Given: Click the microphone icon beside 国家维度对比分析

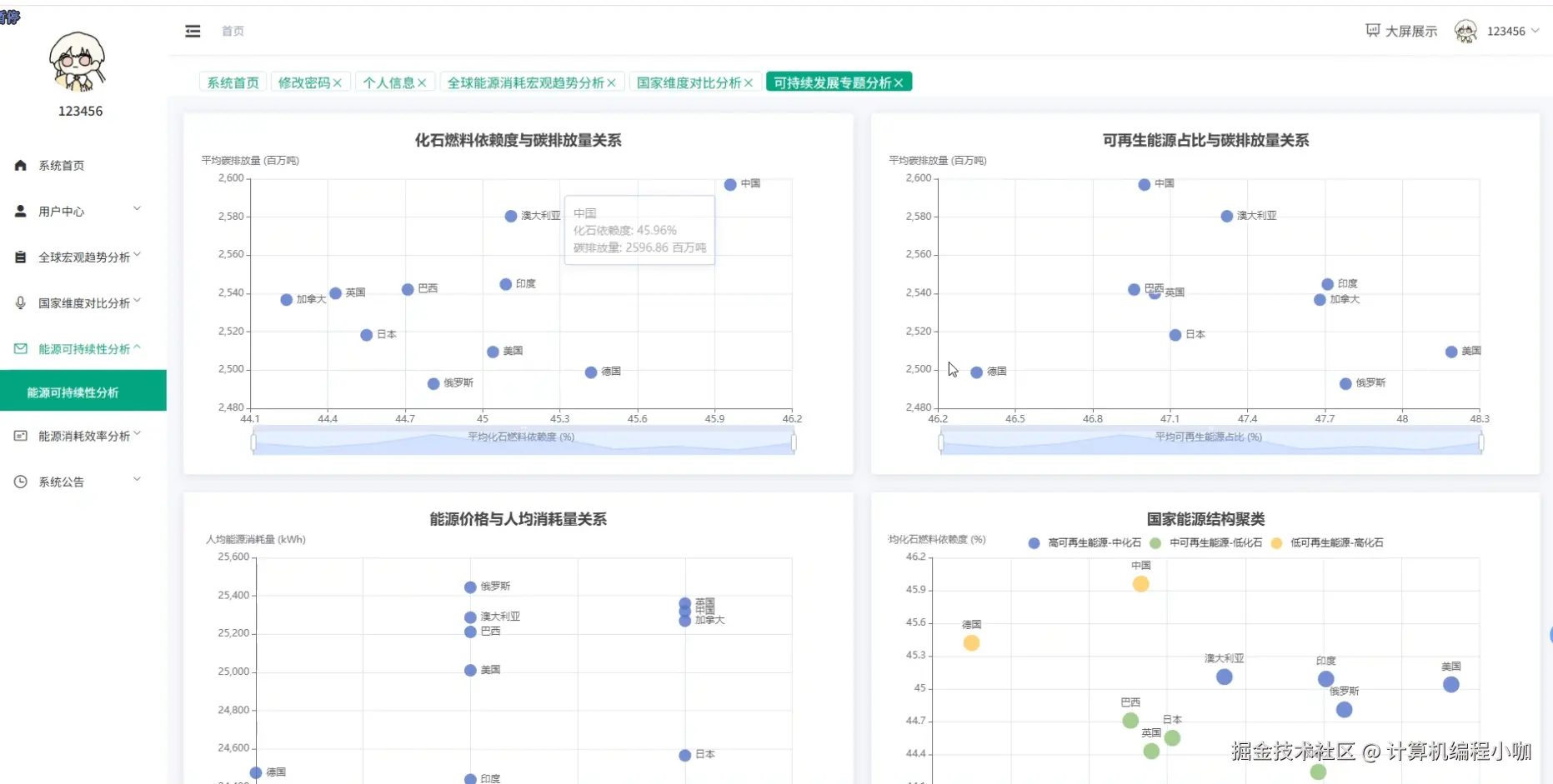Looking at the screenshot, I should (x=19, y=302).
